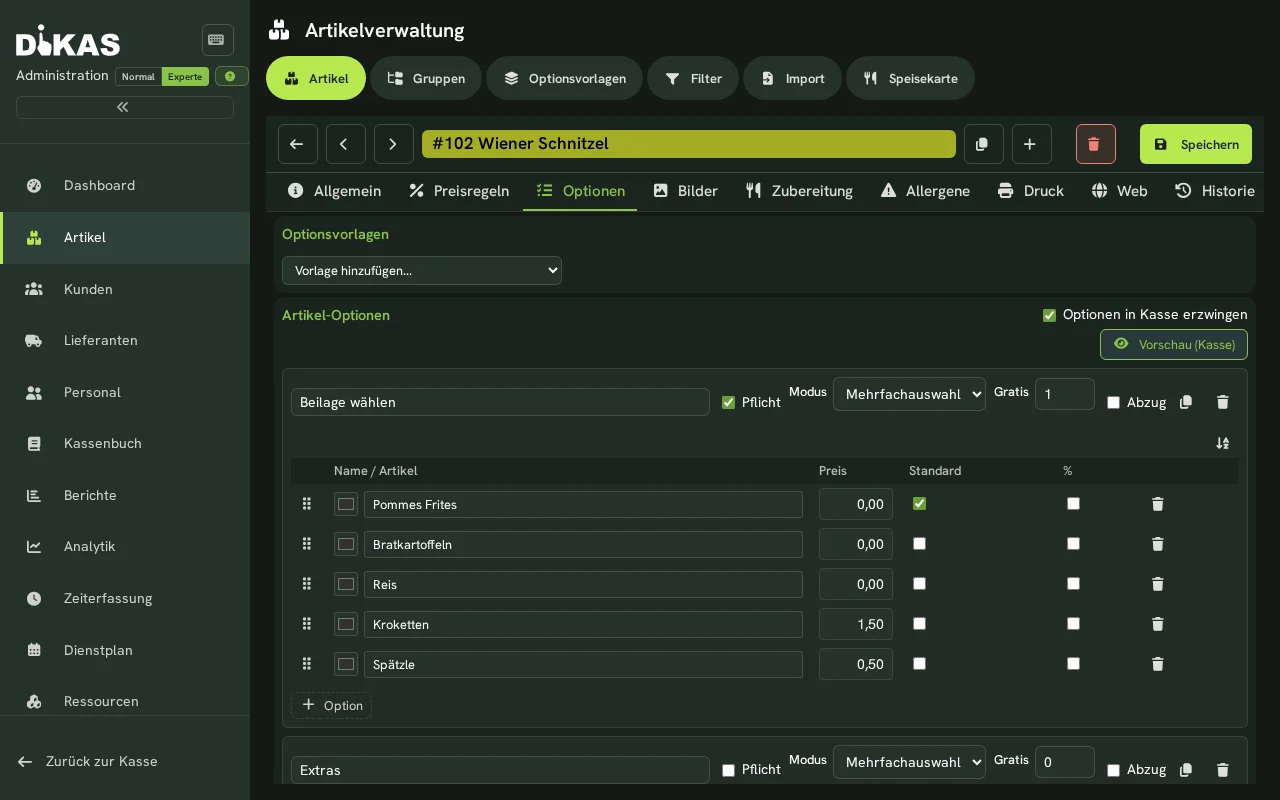Collapse the sidebar with double chevron
The image size is (1280, 800).
coord(124,107)
